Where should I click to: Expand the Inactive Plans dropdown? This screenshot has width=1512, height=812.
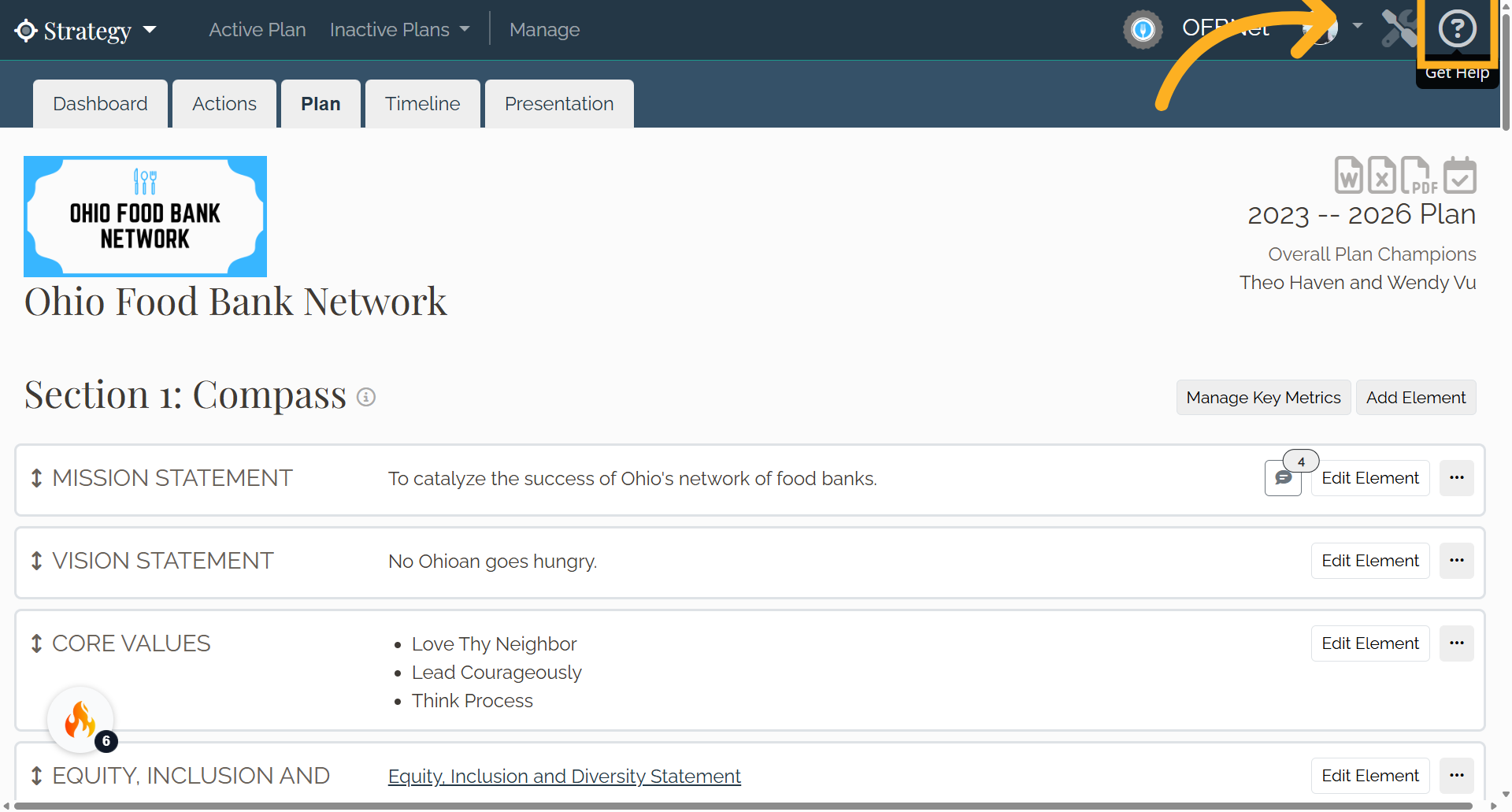tap(399, 30)
